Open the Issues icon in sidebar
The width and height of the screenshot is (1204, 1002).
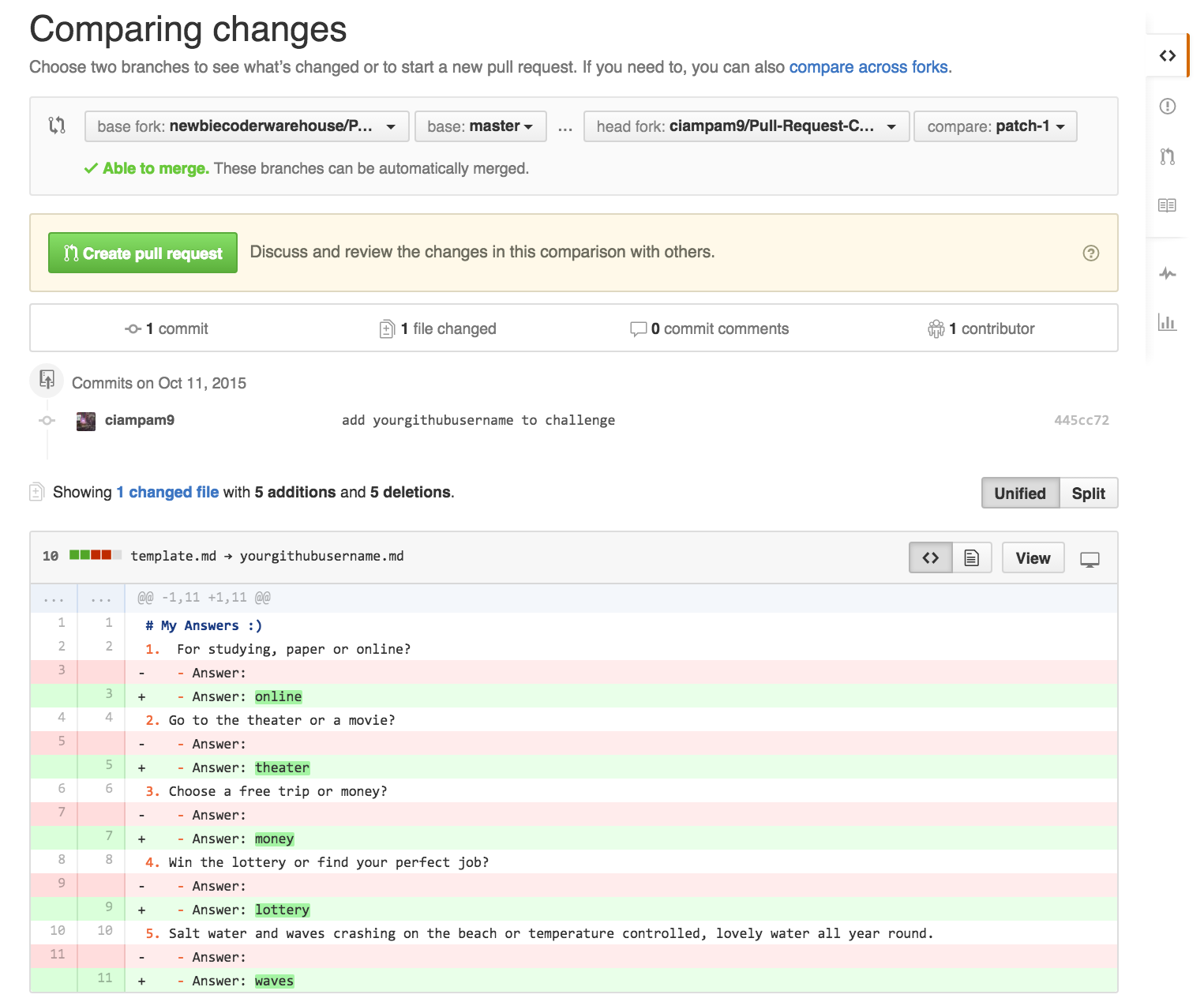coord(1168,106)
